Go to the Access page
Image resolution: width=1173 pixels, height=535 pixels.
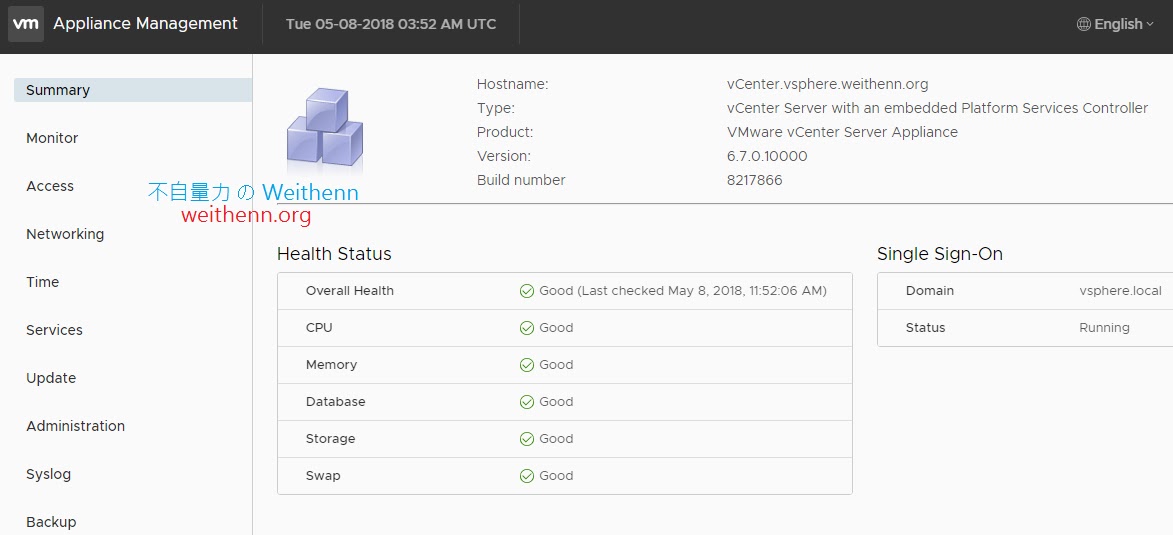pyautogui.click(x=50, y=186)
